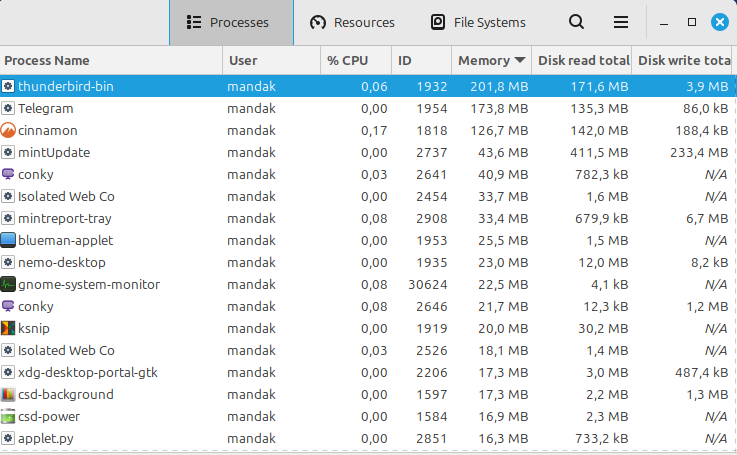Screen dimensions: 737x455
Task: Click the Memory column sort arrow
Action: (x=519, y=60)
